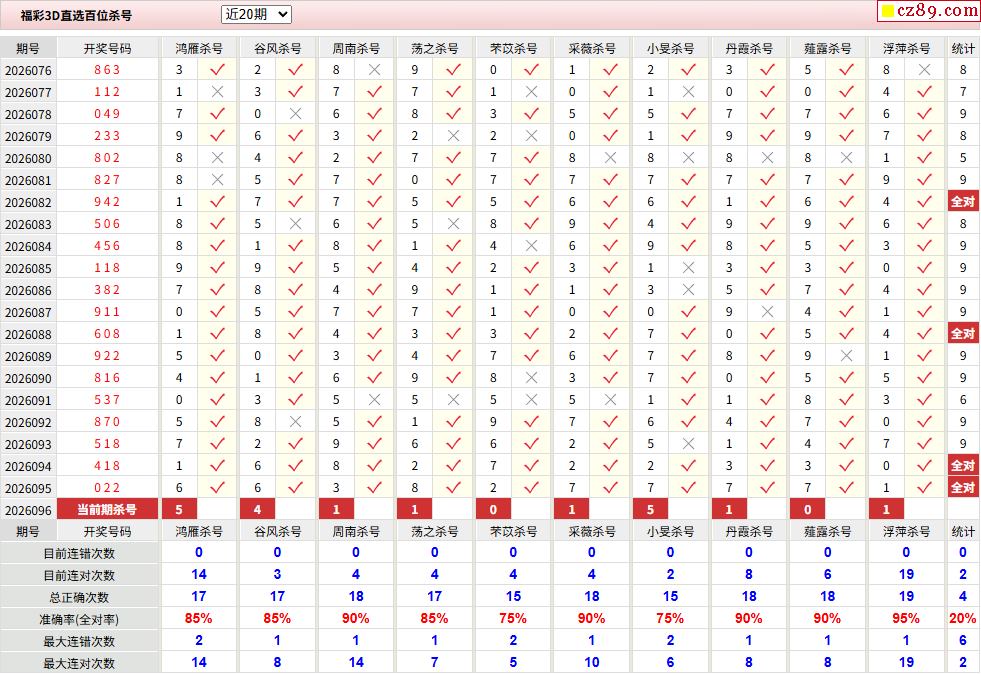
Task: Select winning number 537
Action: pos(108,400)
